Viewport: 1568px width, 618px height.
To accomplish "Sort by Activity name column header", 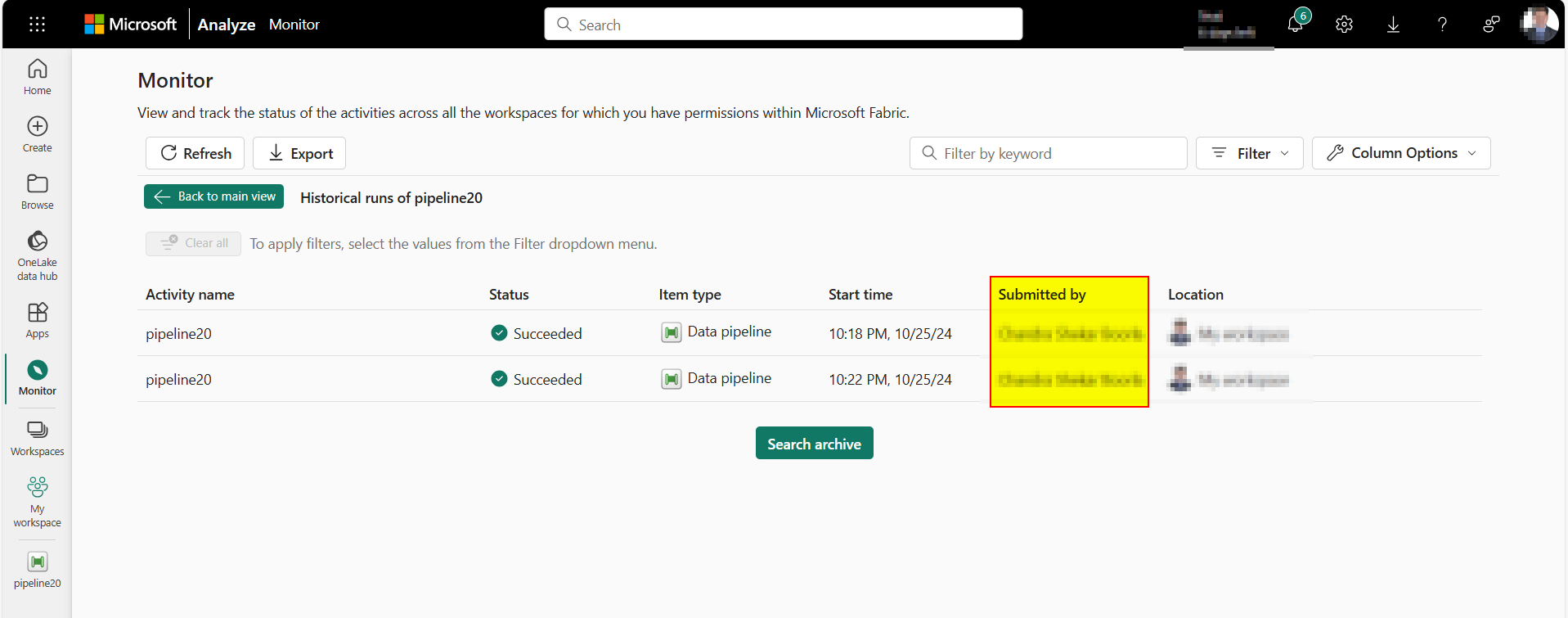I will tap(190, 295).
